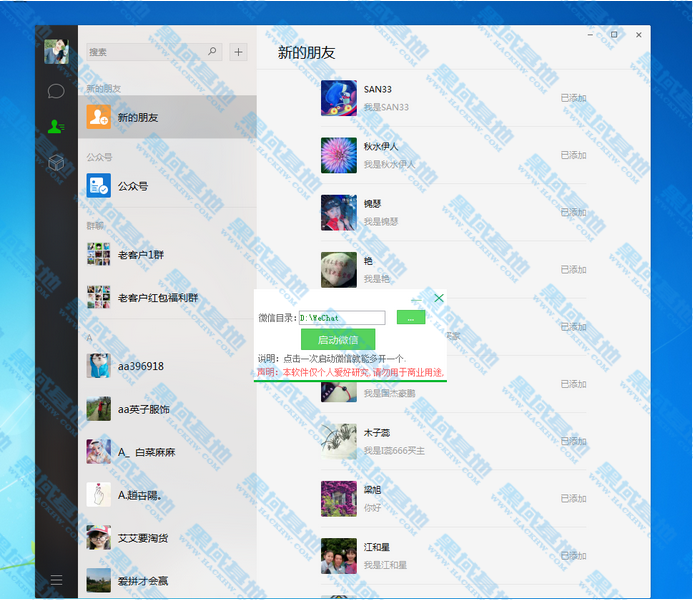This screenshot has height=600, width=693.
Task: Click avatar of 爱拼才会赢
Action: coord(99,580)
